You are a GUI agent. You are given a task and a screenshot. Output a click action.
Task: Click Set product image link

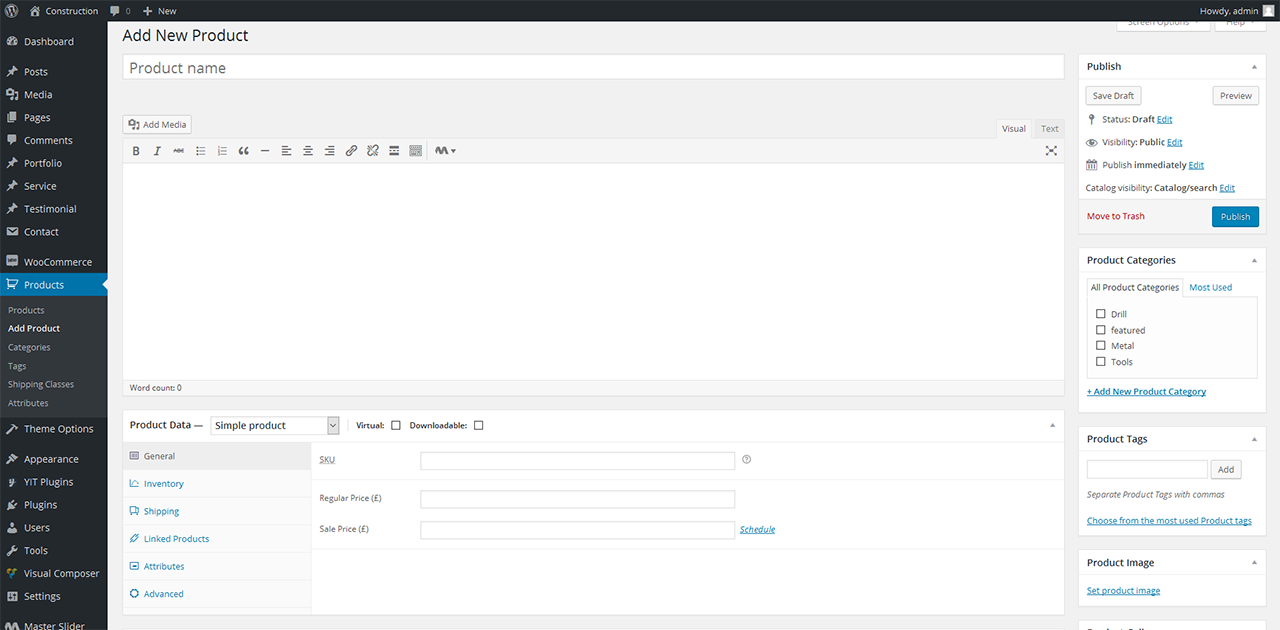tap(1124, 591)
